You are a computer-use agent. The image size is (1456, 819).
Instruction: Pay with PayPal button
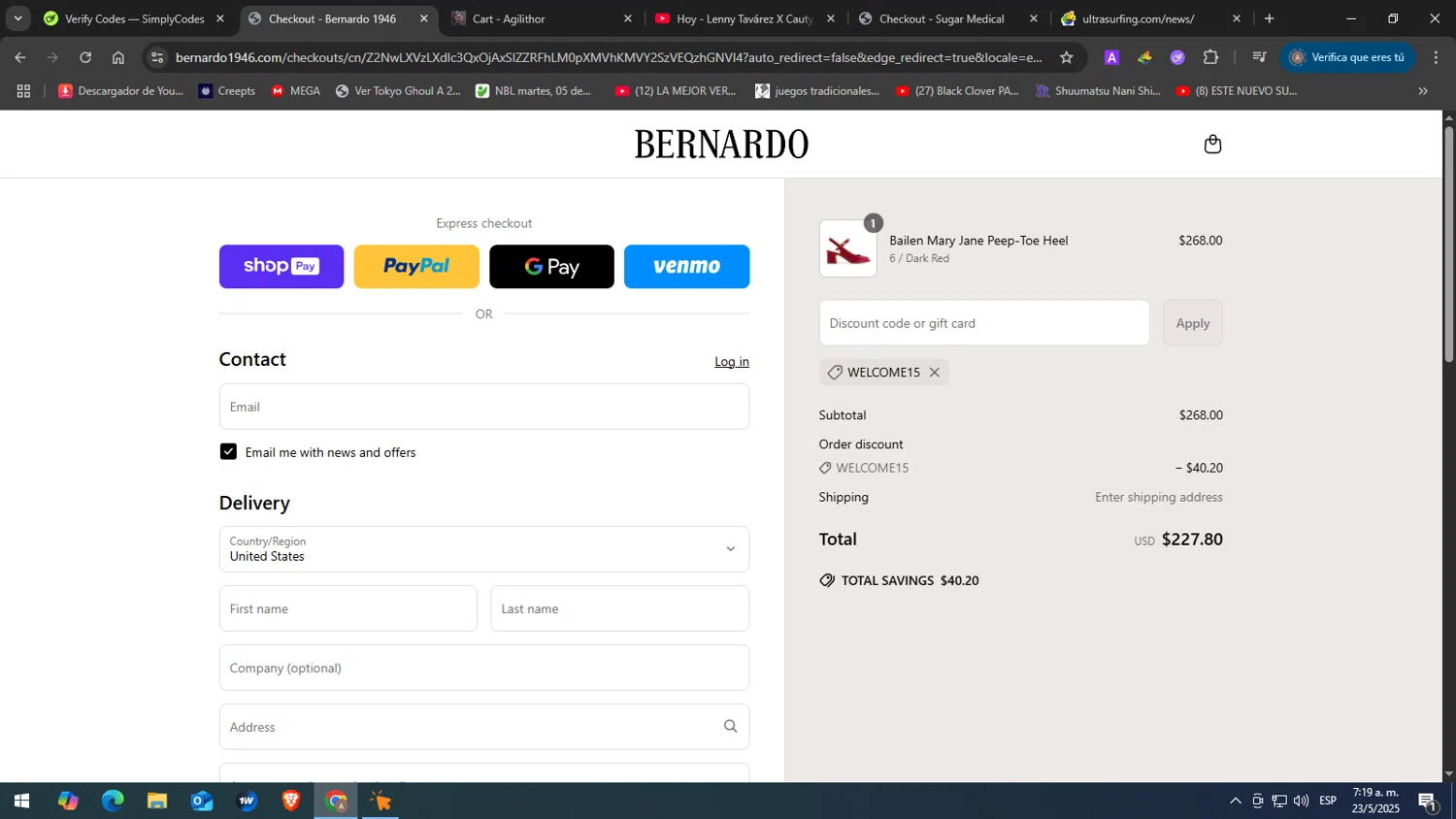tap(416, 267)
